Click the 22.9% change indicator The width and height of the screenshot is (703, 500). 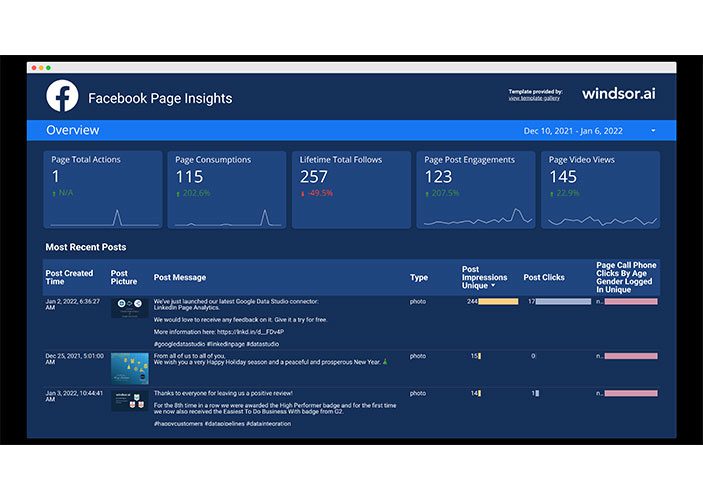(565, 193)
